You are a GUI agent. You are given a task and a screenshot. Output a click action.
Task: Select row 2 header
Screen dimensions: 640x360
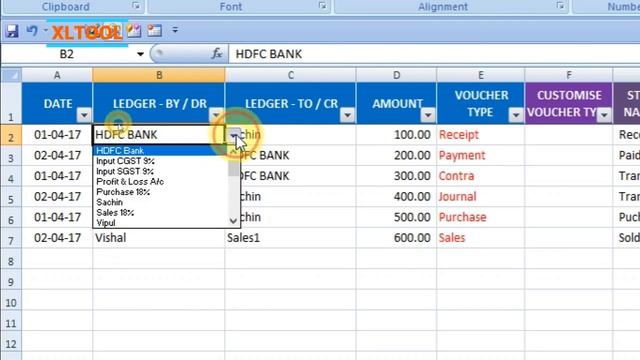[11, 135]
